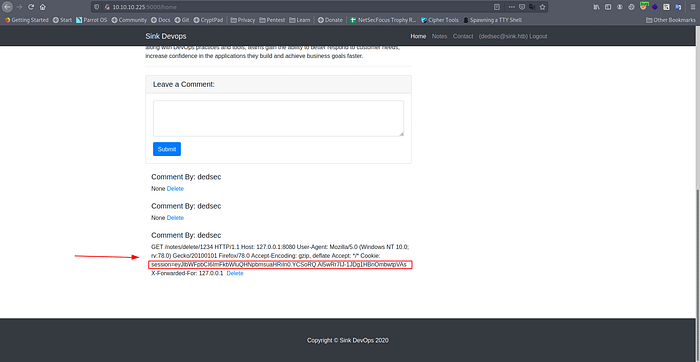Click the 'Leave a Comment:' card header
This screenshot has width=700, height=362.
pyautogui.click(x=278, y=84)
